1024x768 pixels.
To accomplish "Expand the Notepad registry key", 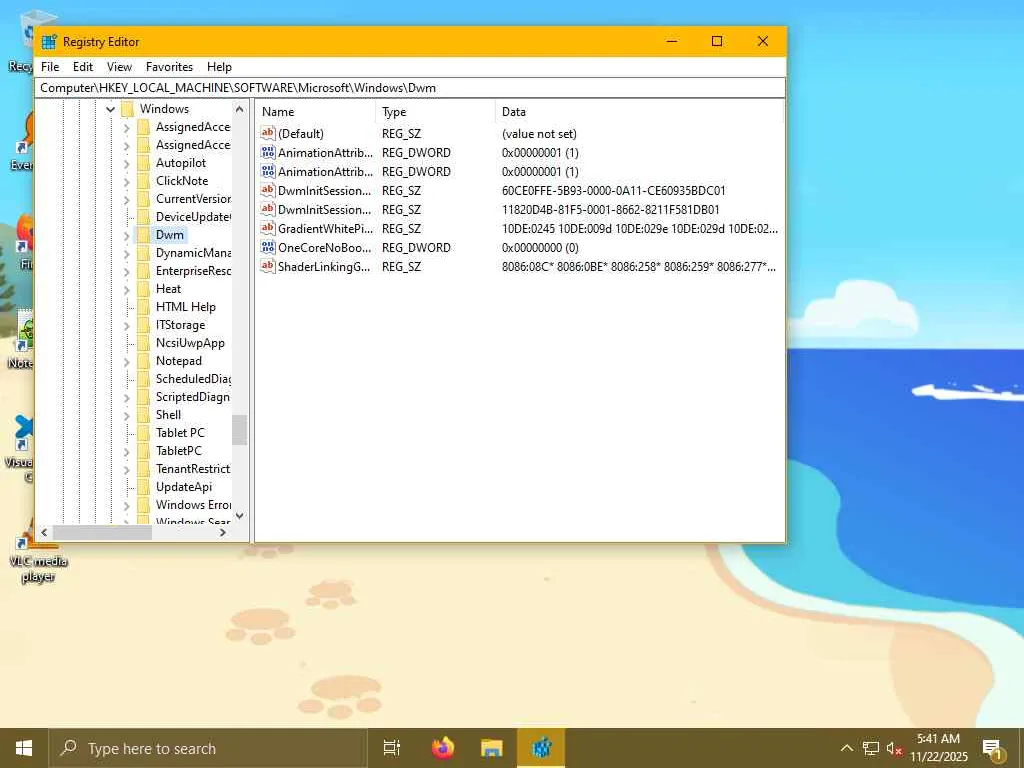I will point(126,361).
